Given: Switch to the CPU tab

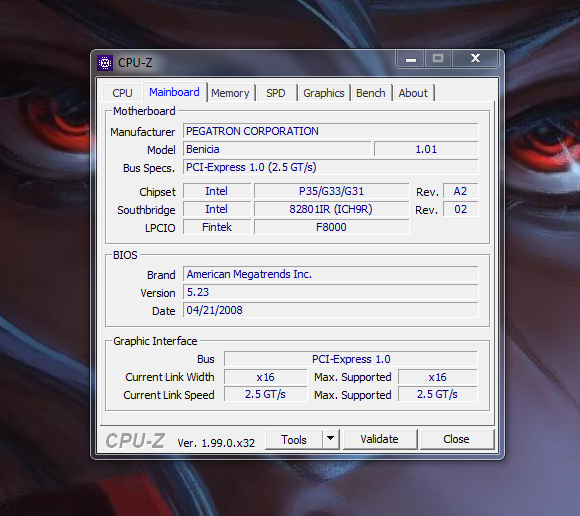Looking at the screenshot, I should coord(122,93).
